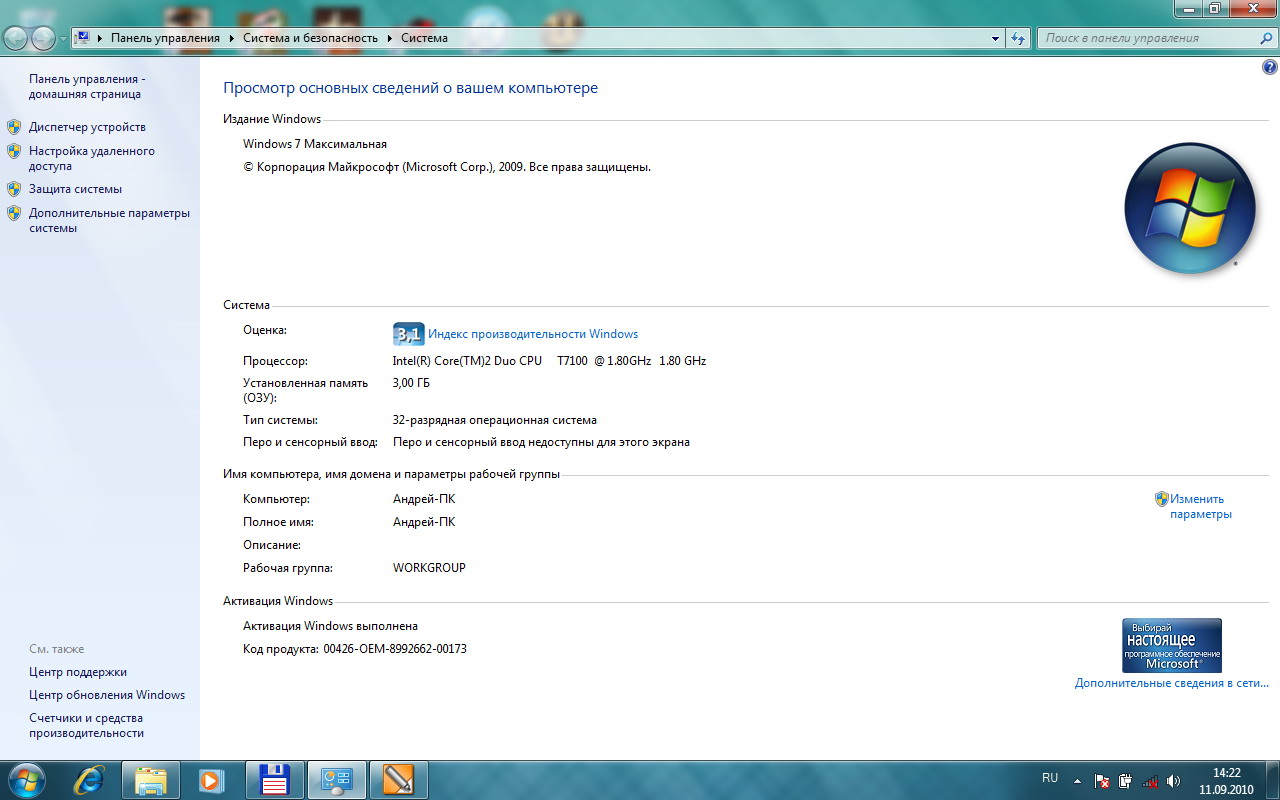
Task: Click the Action Center flag tray icon
Action: tap(1102, 780)
